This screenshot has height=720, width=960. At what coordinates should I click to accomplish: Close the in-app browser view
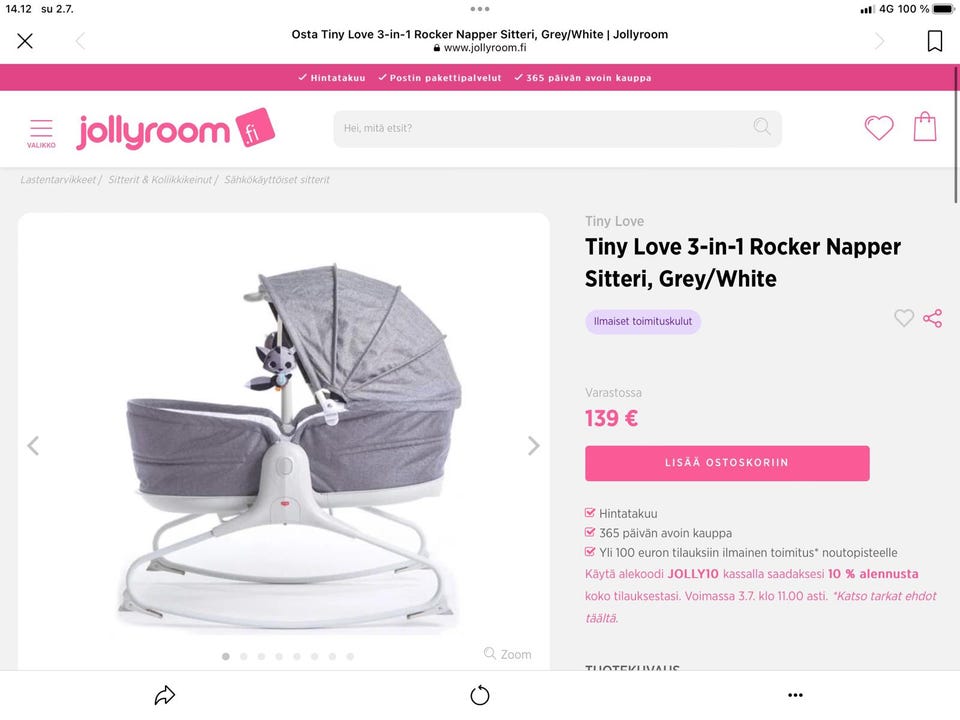pos(25,41)
